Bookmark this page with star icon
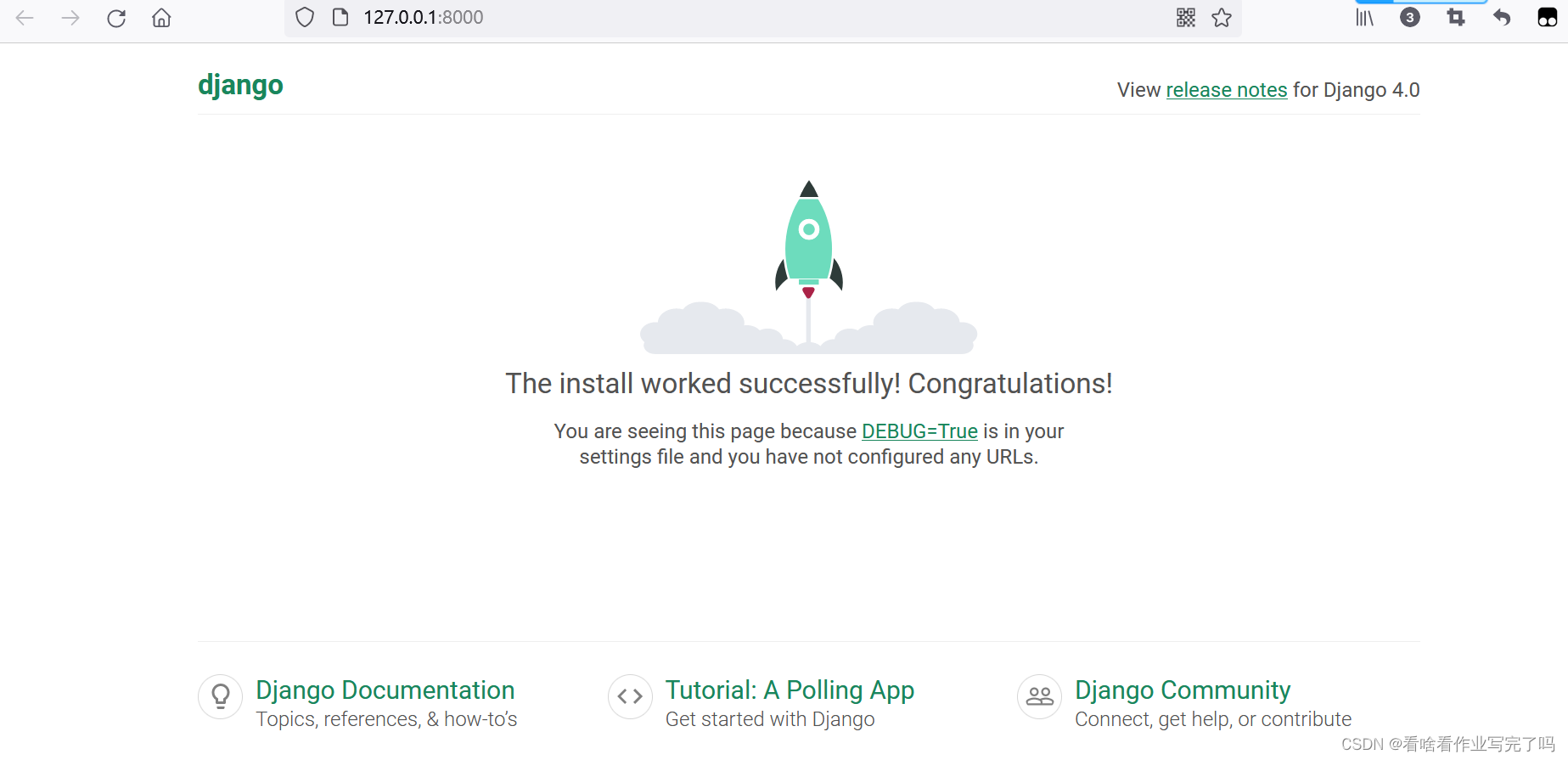The image size is (1568, 760). coord(1222,17)
